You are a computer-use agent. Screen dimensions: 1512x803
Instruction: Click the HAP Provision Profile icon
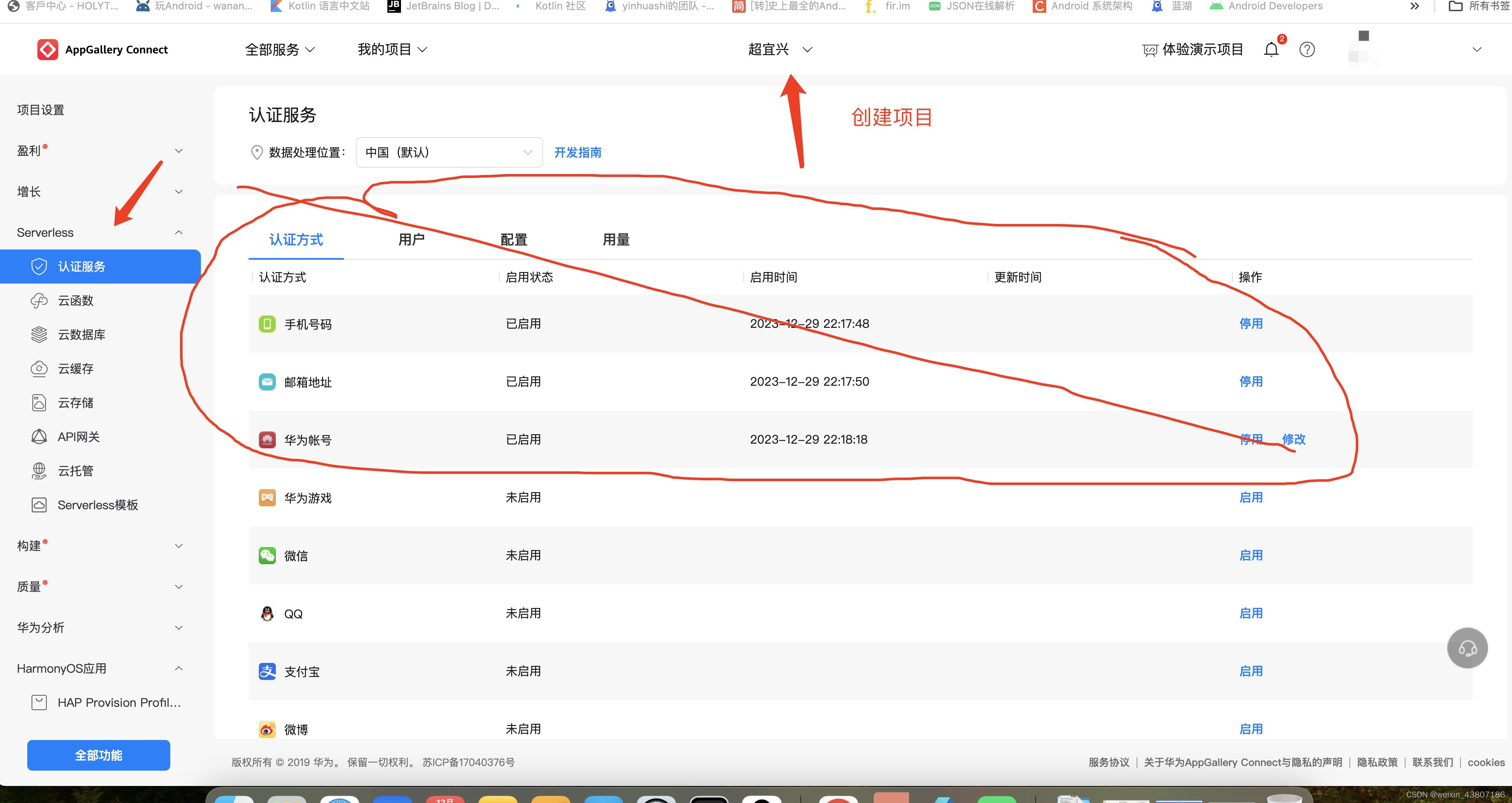point(39,703)
